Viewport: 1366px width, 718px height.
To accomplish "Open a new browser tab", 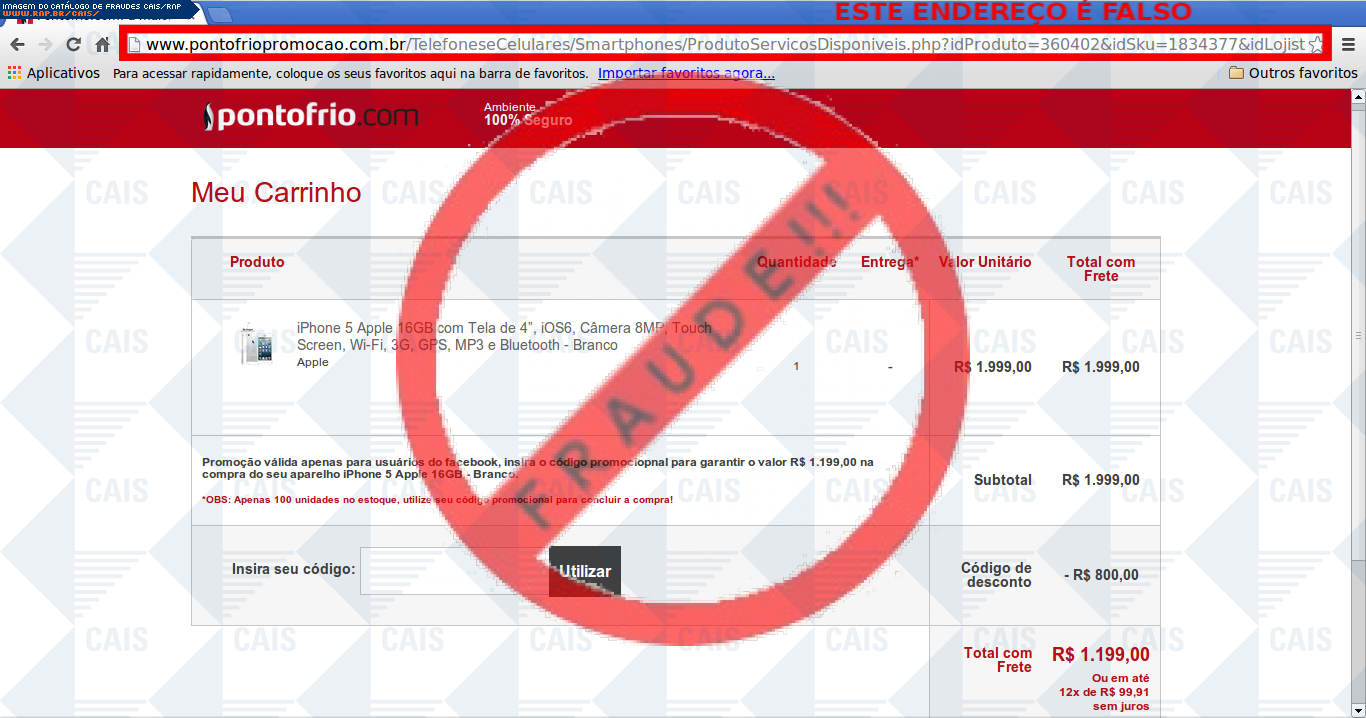I will [220, 15].
